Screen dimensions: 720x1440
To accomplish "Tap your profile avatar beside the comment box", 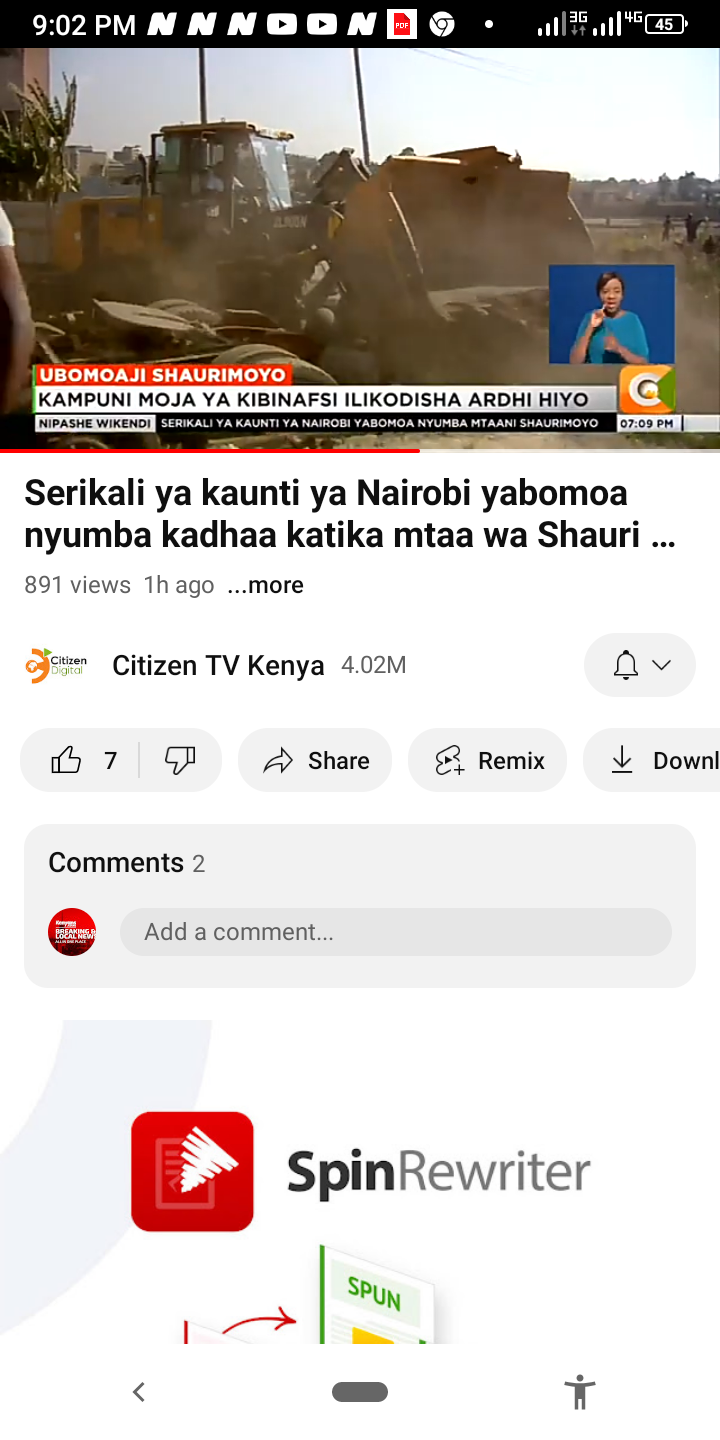I will 72,932.
